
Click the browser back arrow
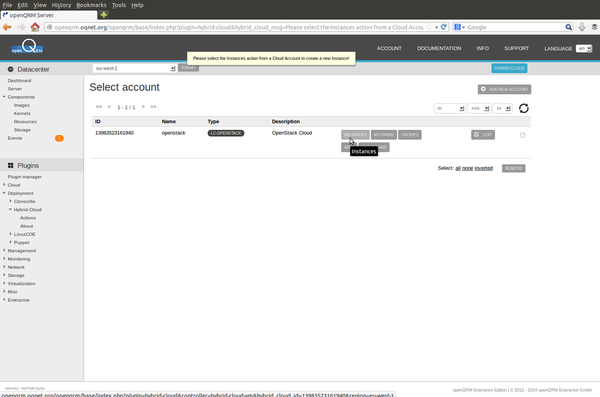tap(7, 27)
